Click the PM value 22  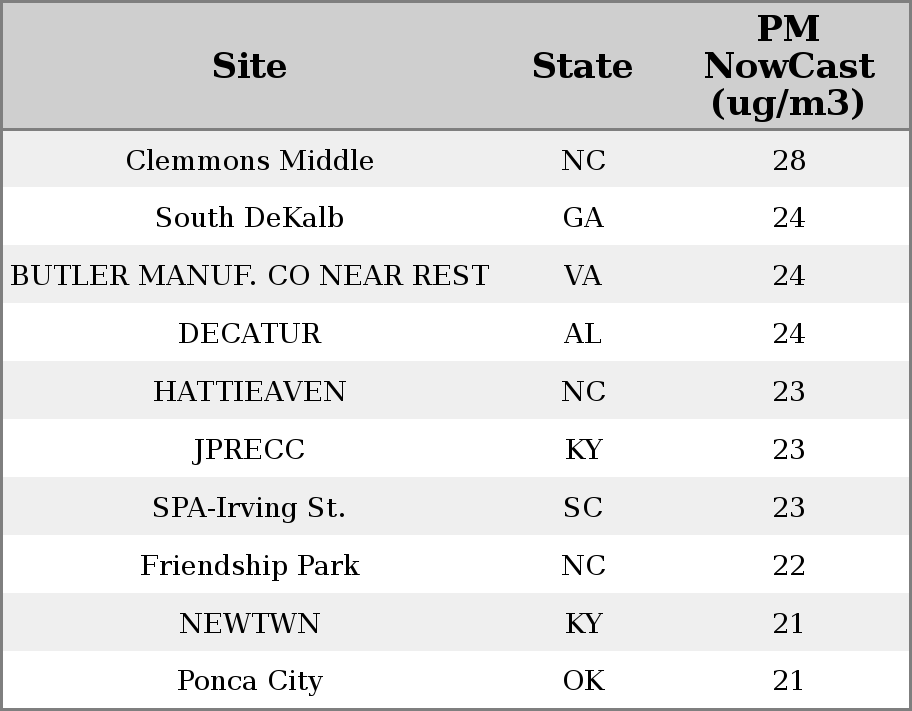click(788, 566)
